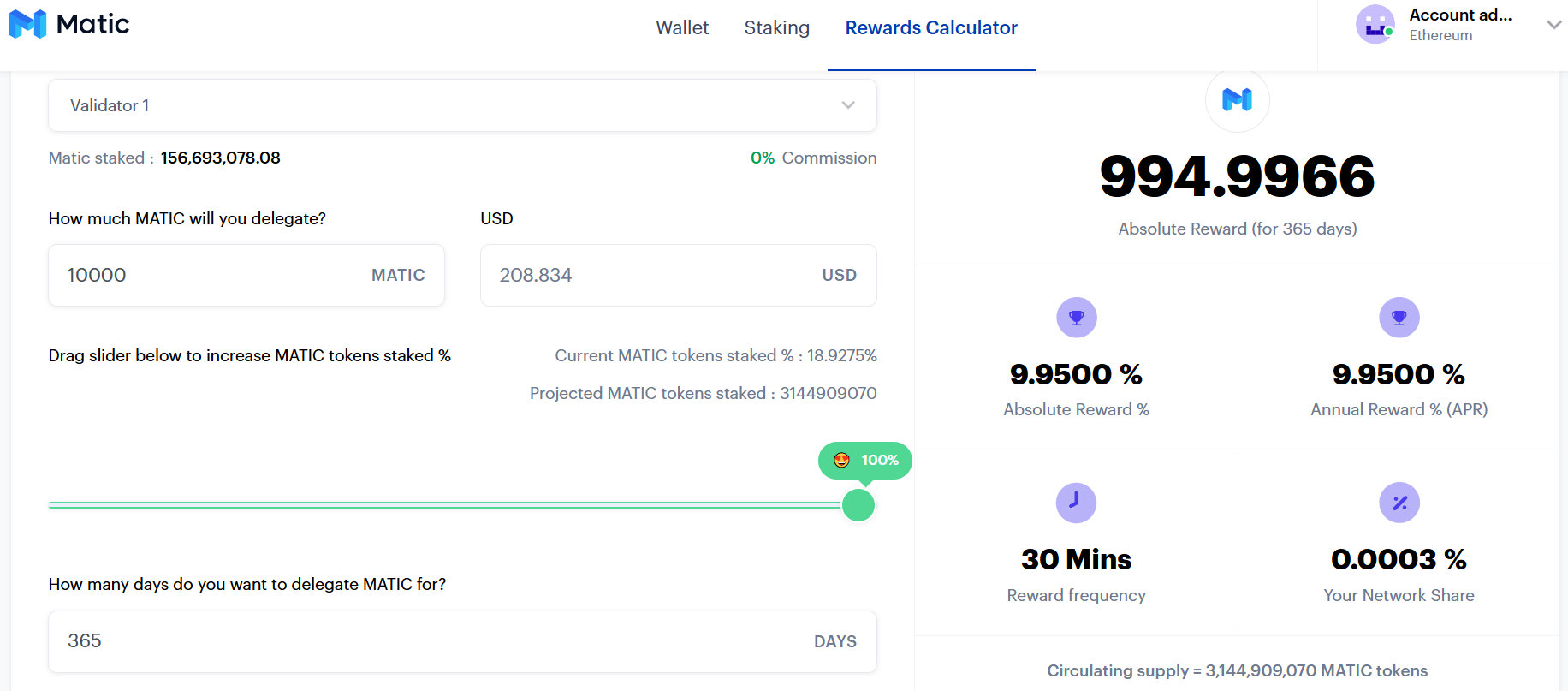The width and height of the screenshot is (1568, 691).
Task: Select the Rewards Calculator tab
Action: pyautogui.click(x=931, y=27)
